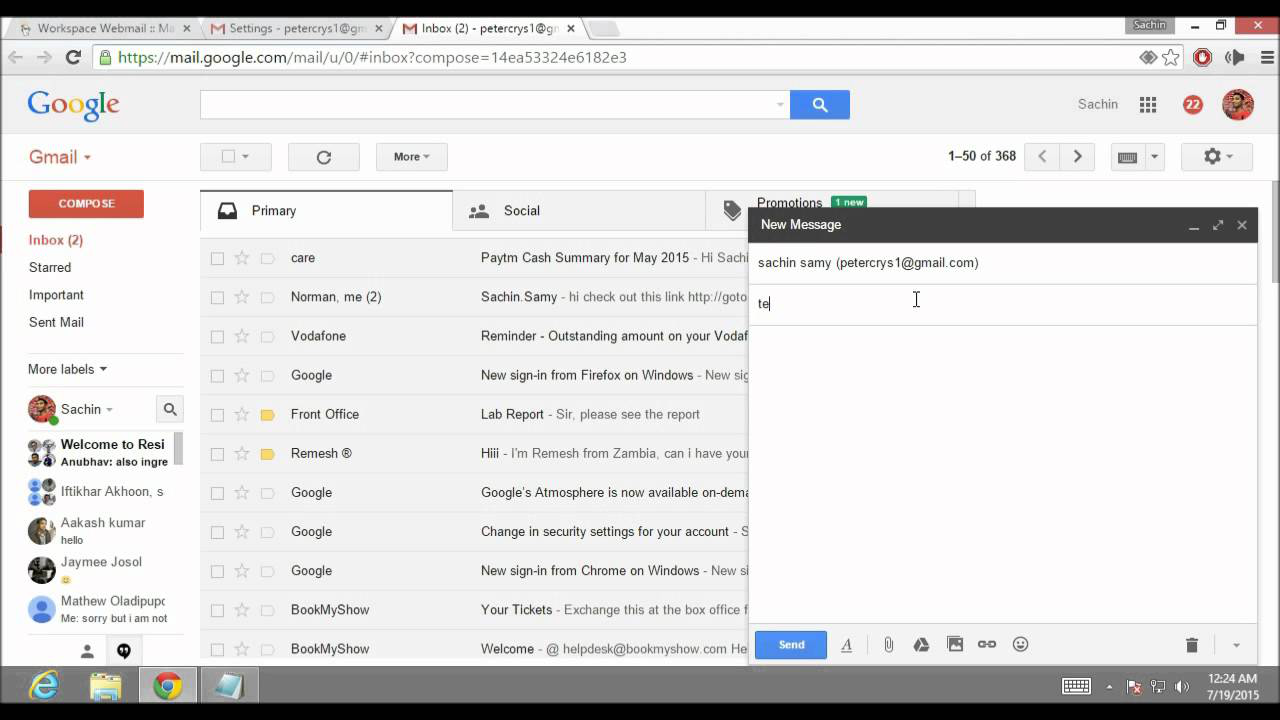
Task: Insert a file from Google Drive
Action: [x=921, y=644]
